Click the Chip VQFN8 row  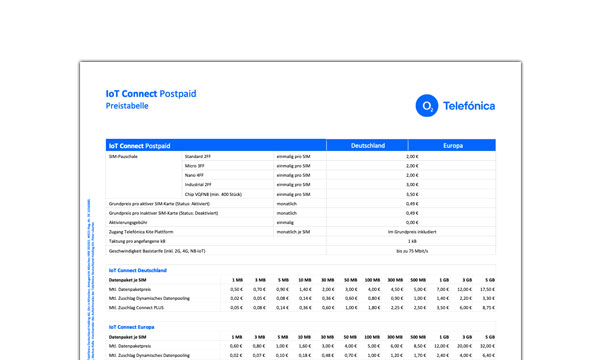click(301, 194)
